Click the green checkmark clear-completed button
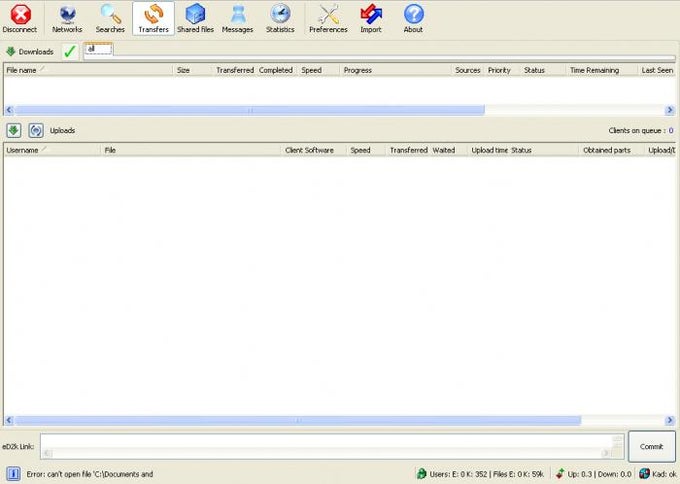 point(70,52)
